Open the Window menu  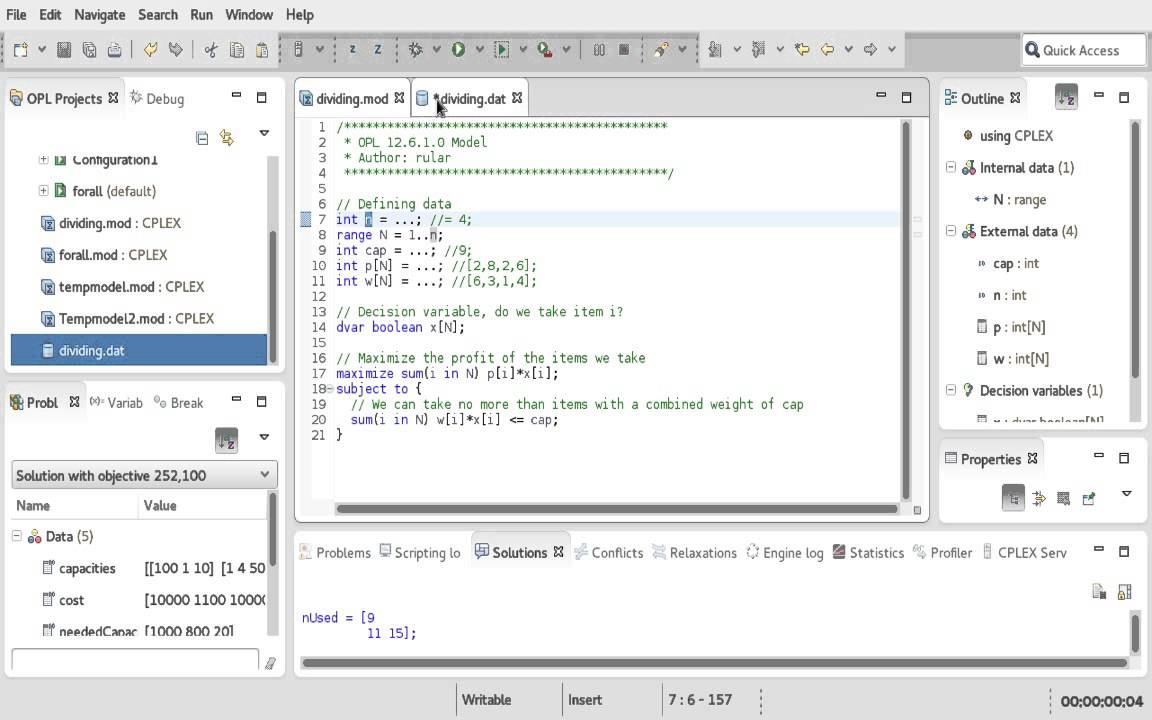pyautogui.click(x=249, y=15)
